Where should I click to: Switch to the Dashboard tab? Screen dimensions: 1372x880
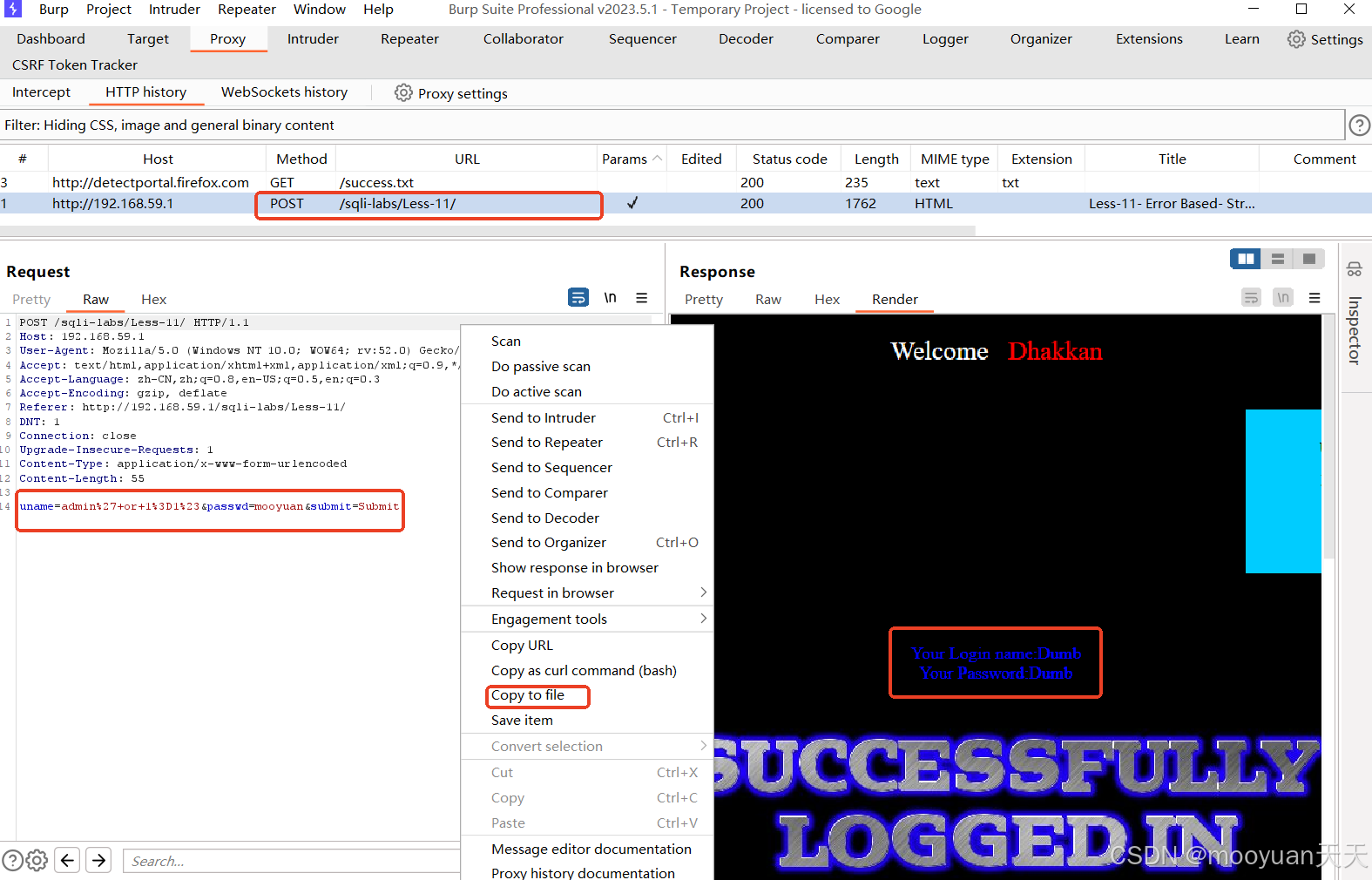51,39
